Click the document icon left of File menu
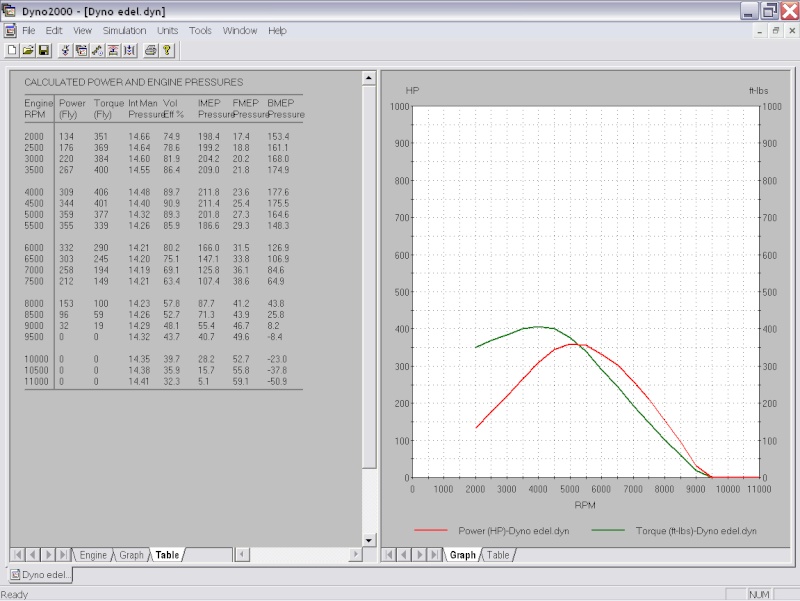 click(x=10, y=31)
